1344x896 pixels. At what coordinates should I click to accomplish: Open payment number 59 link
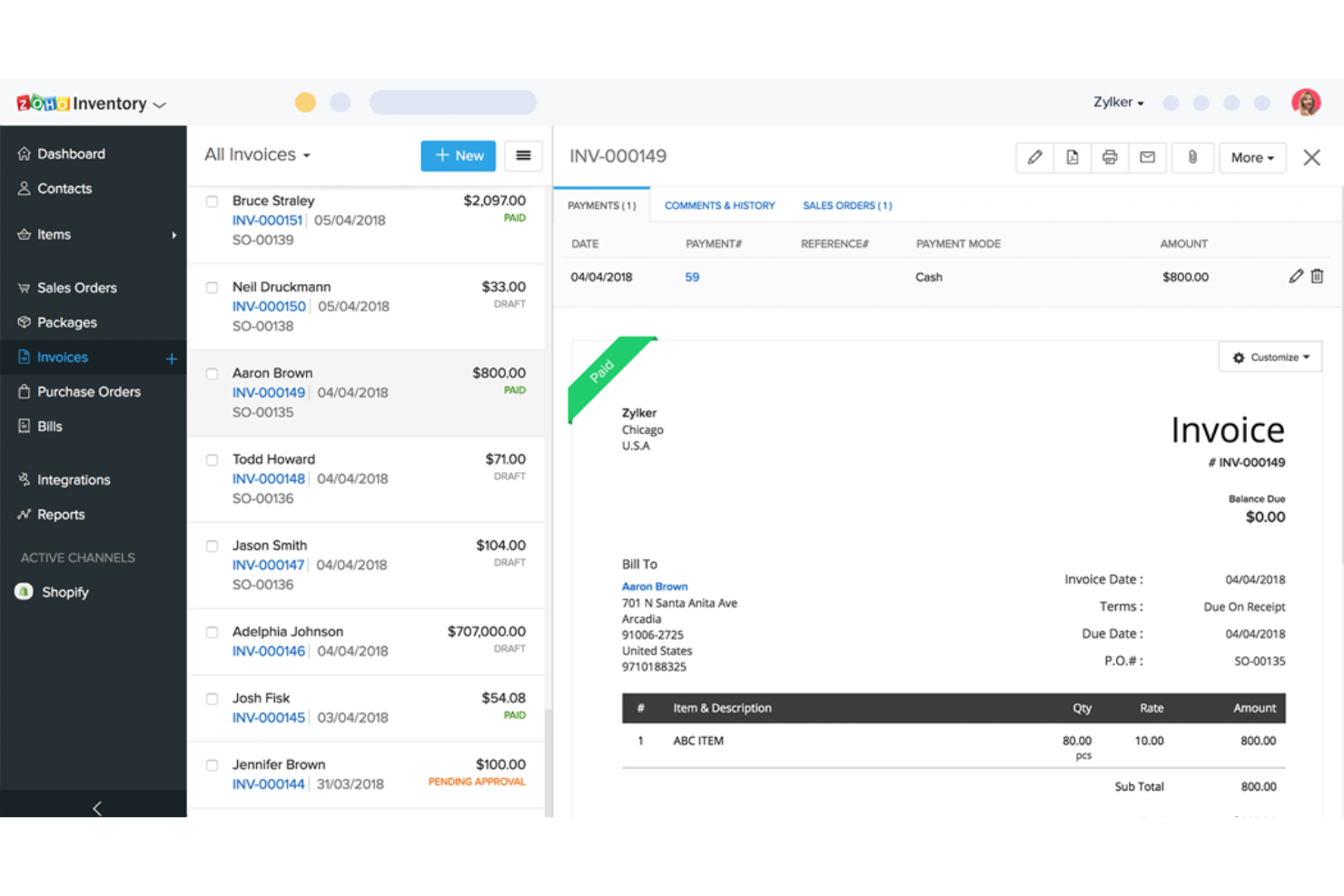[692, 277]
